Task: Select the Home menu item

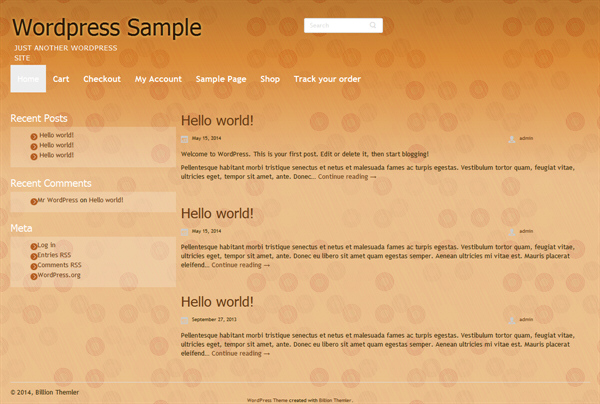Action: (28, 79)
